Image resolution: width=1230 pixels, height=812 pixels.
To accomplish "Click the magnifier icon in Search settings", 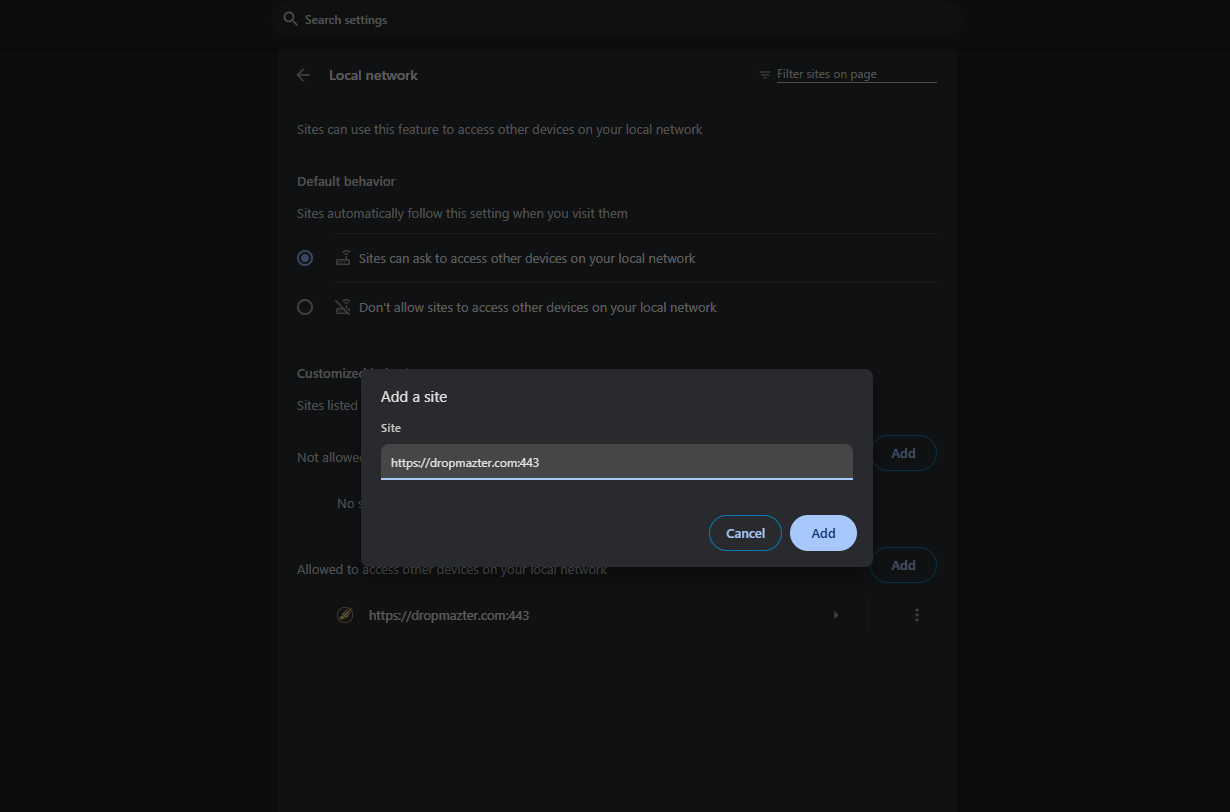I will click(x=290, y=19).
